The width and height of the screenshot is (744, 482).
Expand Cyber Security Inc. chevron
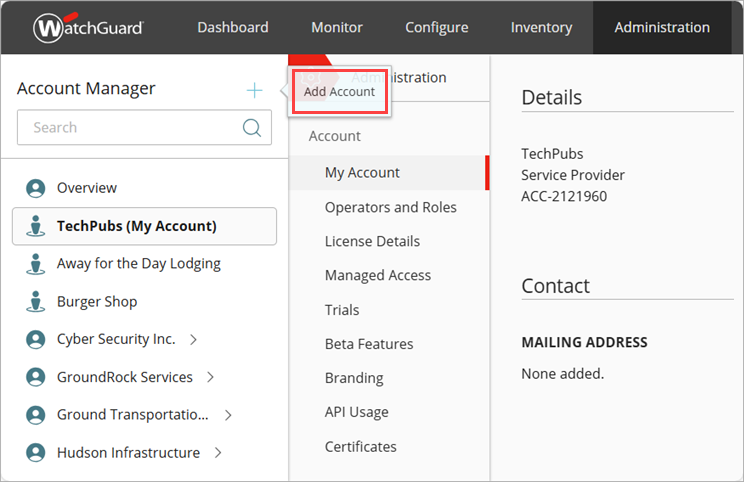[193, 339]
